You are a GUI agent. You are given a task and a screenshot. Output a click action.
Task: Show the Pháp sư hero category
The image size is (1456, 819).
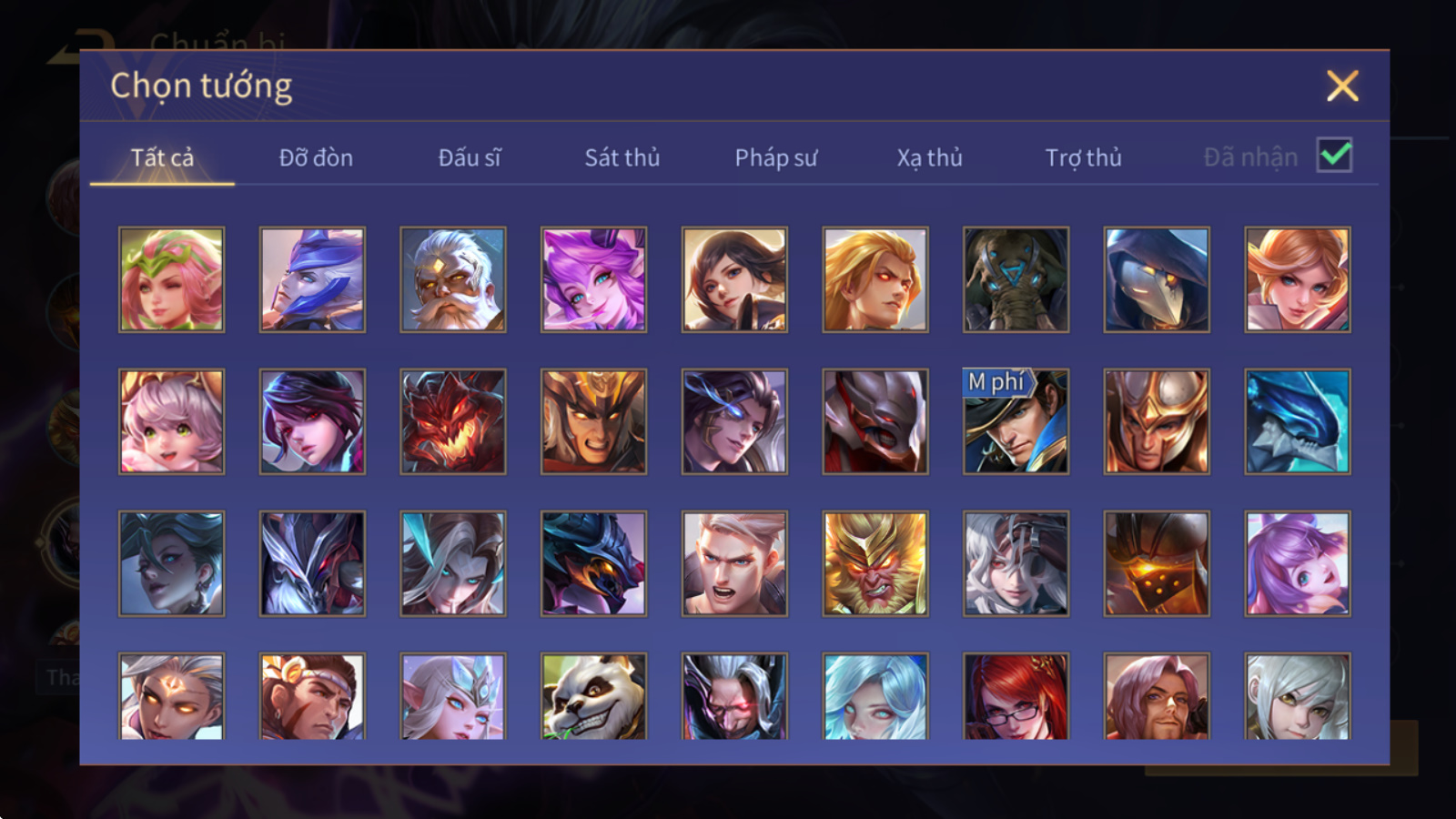click(x=776, y=157)
